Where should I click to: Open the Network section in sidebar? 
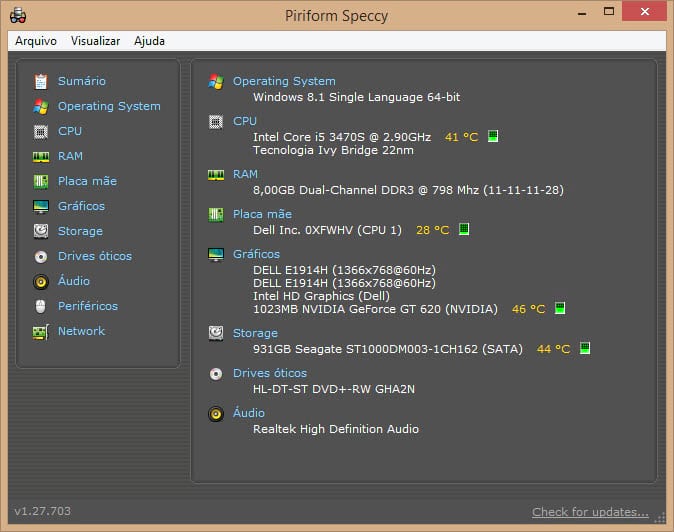point(81,331)
